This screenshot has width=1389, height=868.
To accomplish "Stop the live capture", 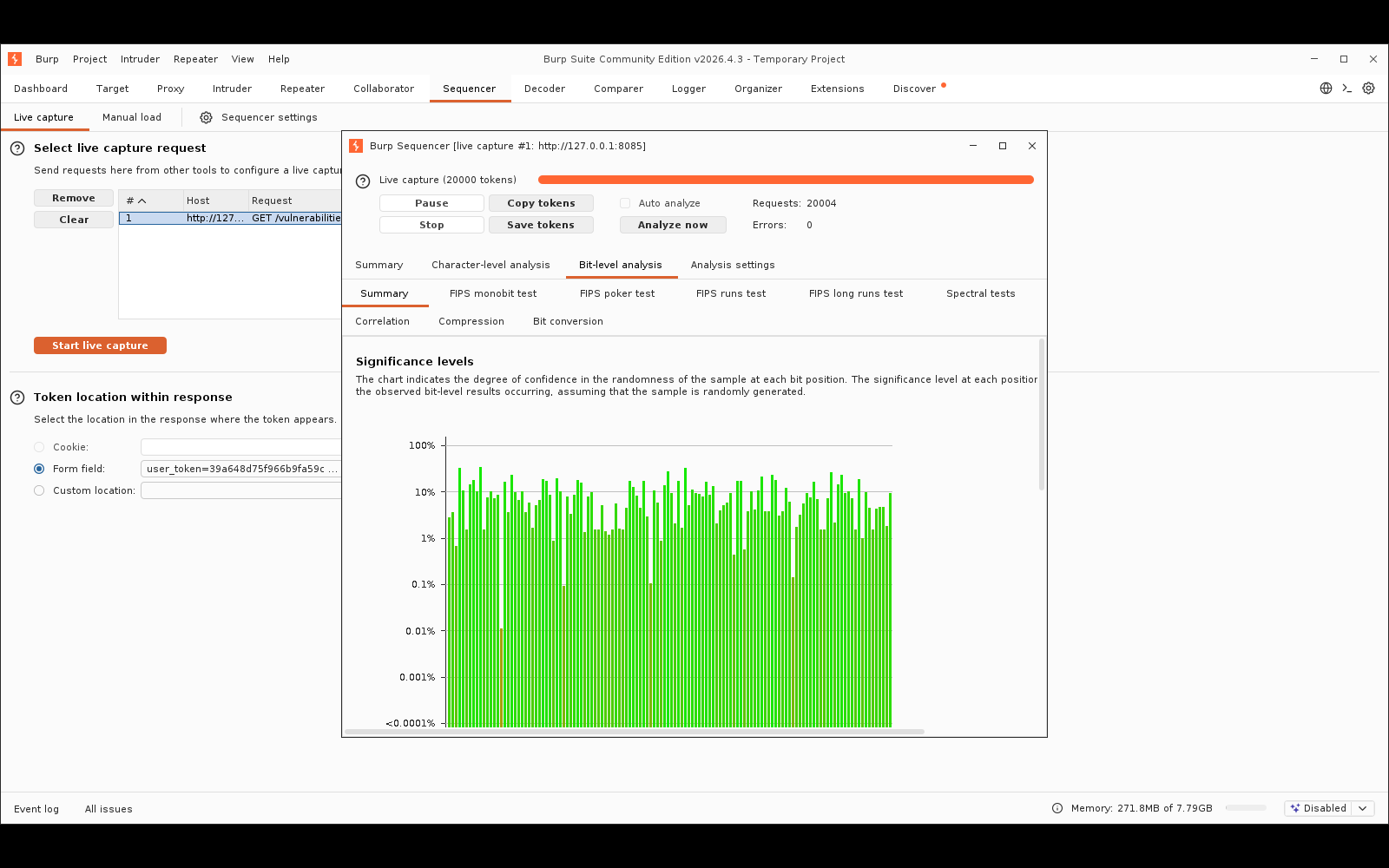I will click(x=431, y=225).
